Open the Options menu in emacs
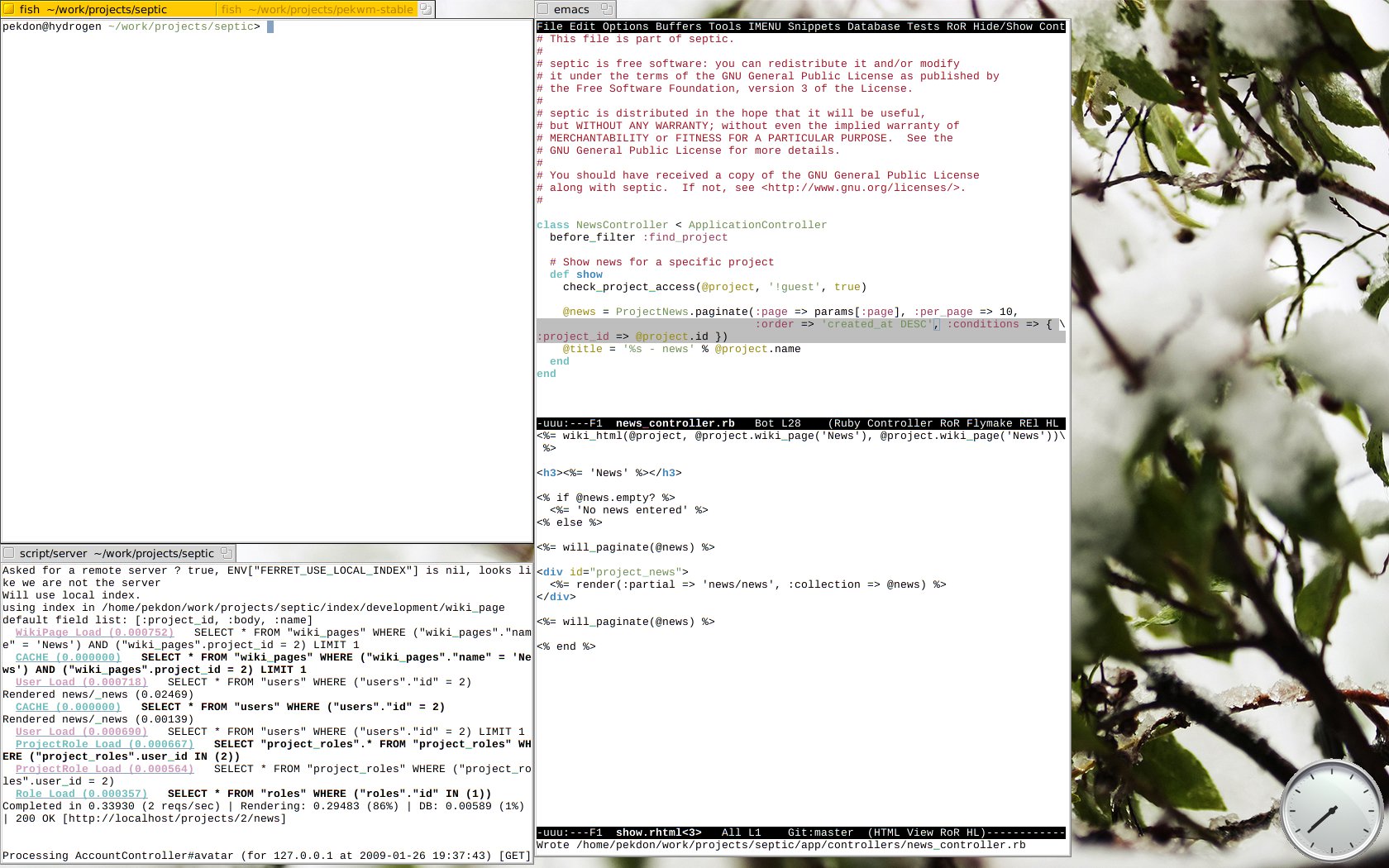The height and width of the screenshot is (868, 1389). (626, 26)
